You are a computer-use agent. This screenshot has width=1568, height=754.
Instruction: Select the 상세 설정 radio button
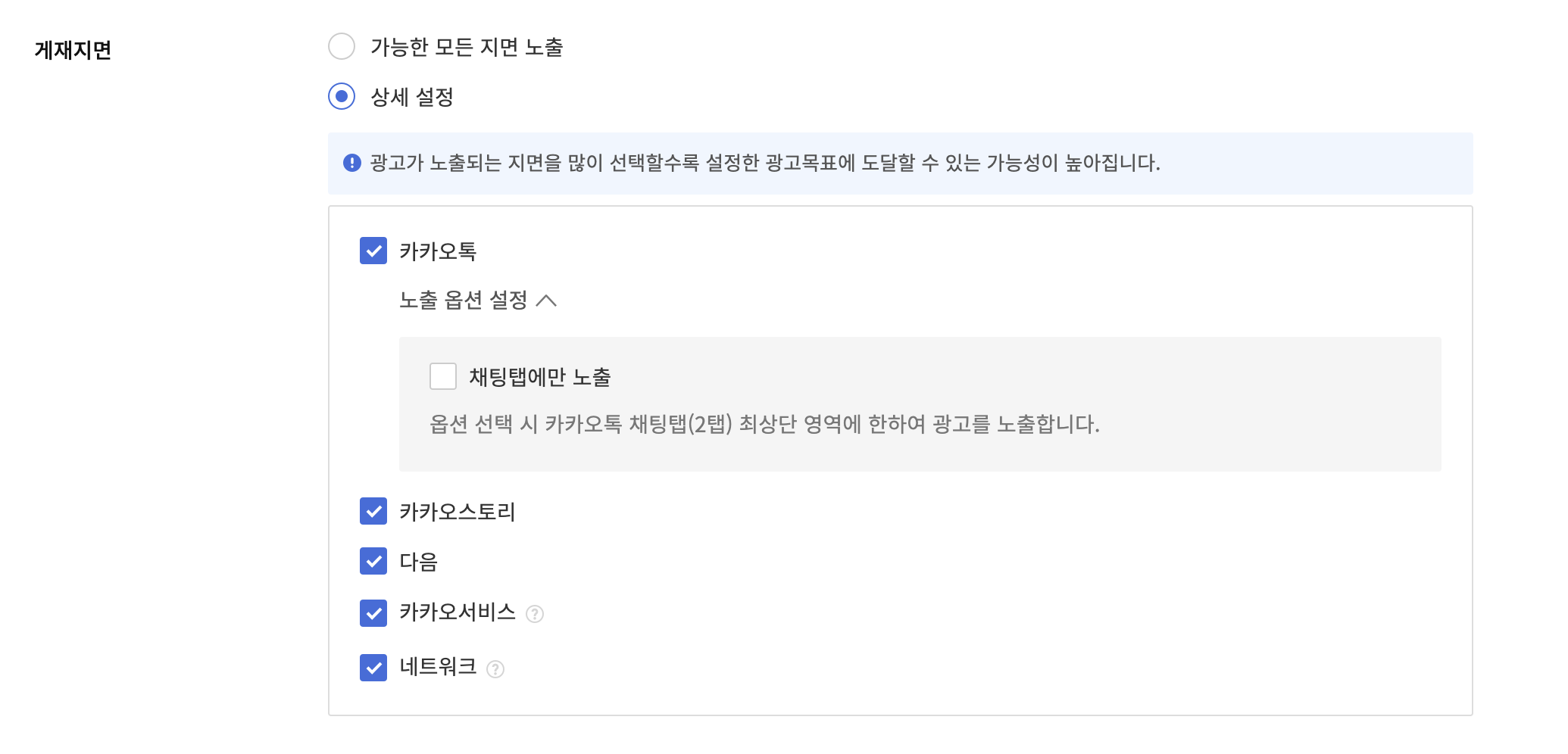(x=342, y=96)
